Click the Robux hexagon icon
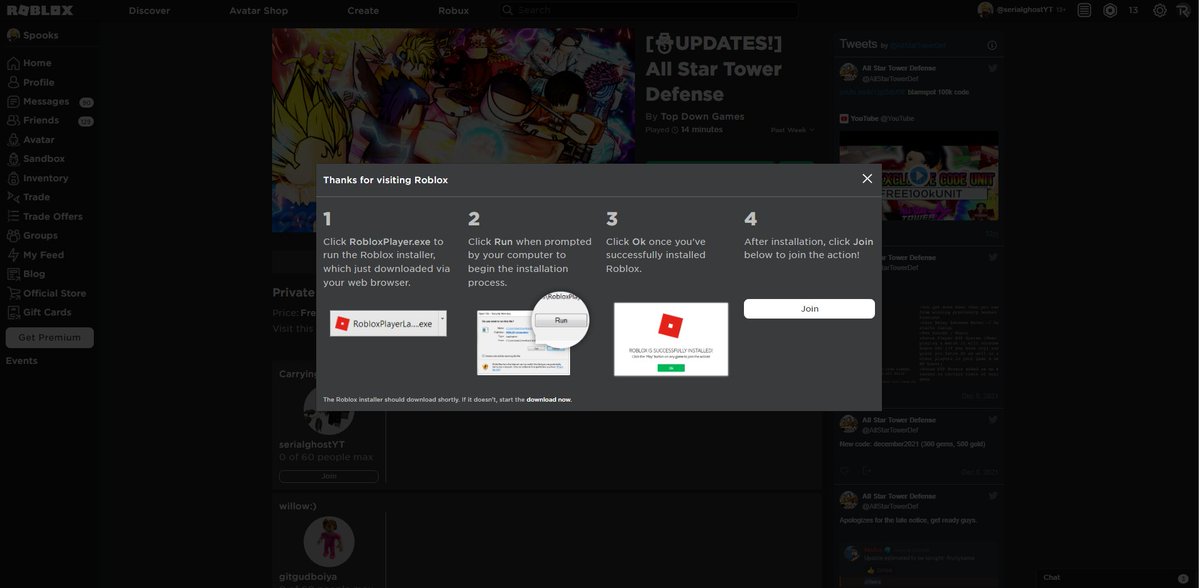Screen dimensions: 1200x588 pos(1110,10)
